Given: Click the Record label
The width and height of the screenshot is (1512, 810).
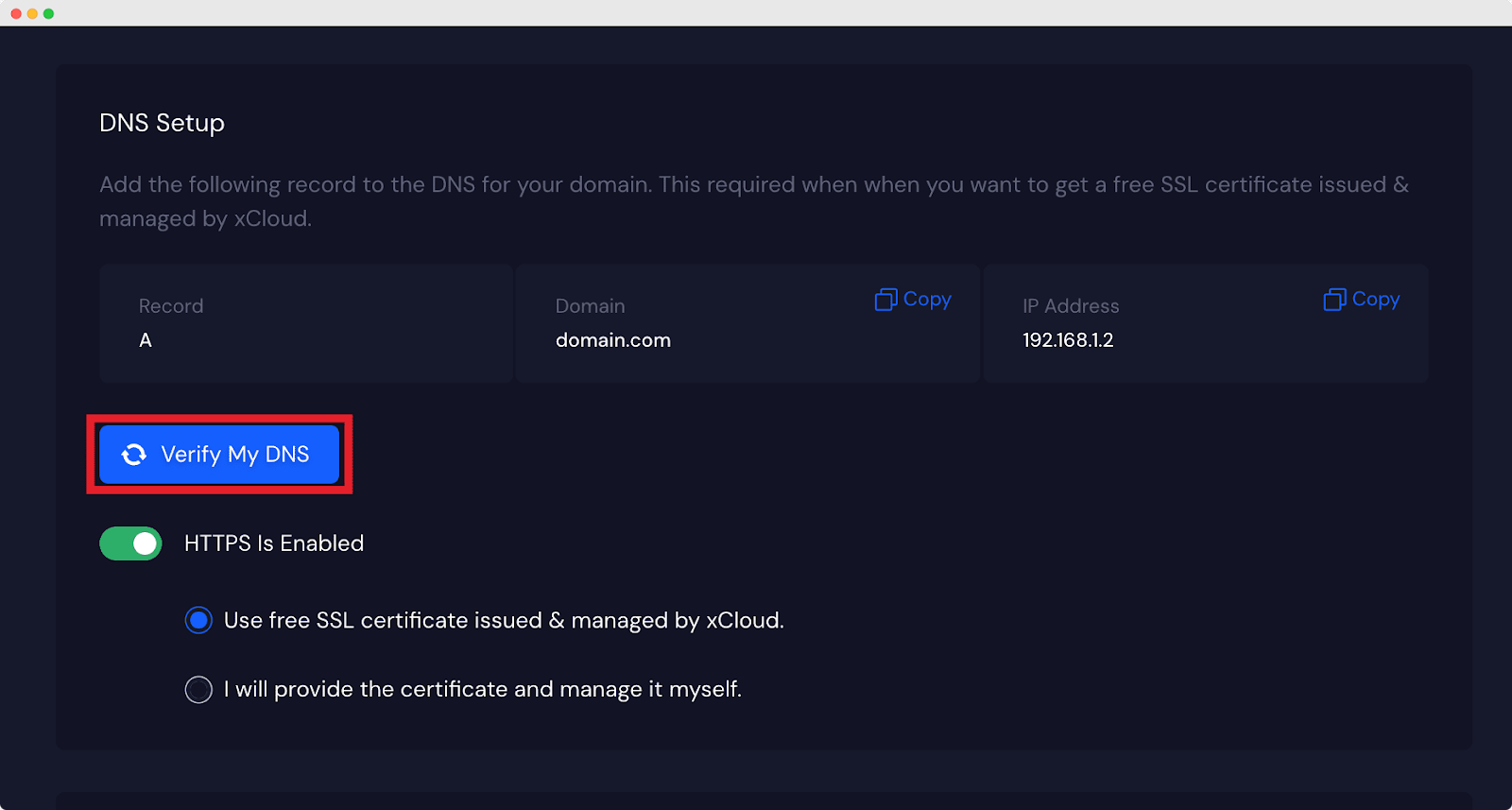Looking at the screenshot, I should coord(171,306).
